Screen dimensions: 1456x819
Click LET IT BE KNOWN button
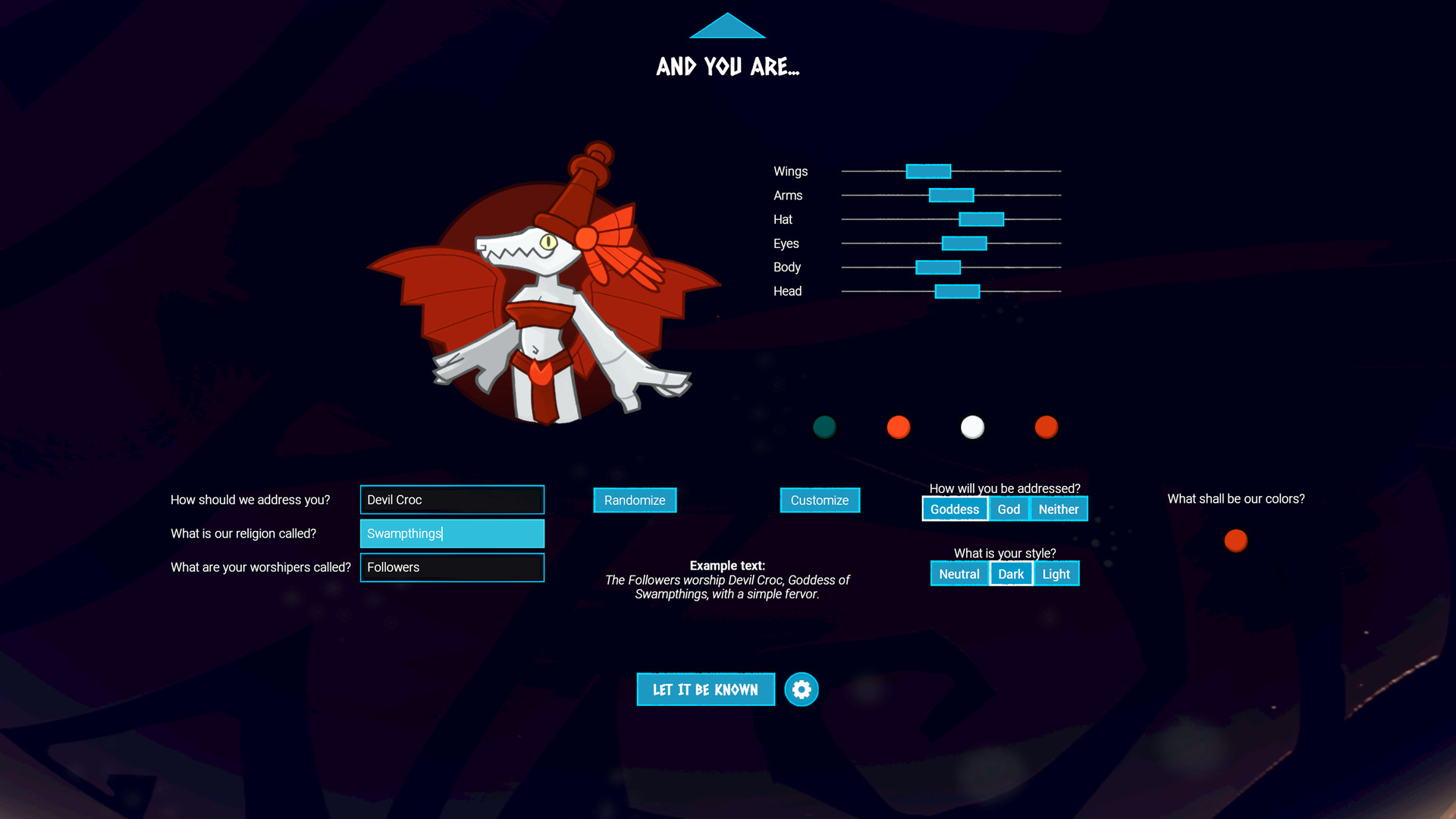click(704, 689)
